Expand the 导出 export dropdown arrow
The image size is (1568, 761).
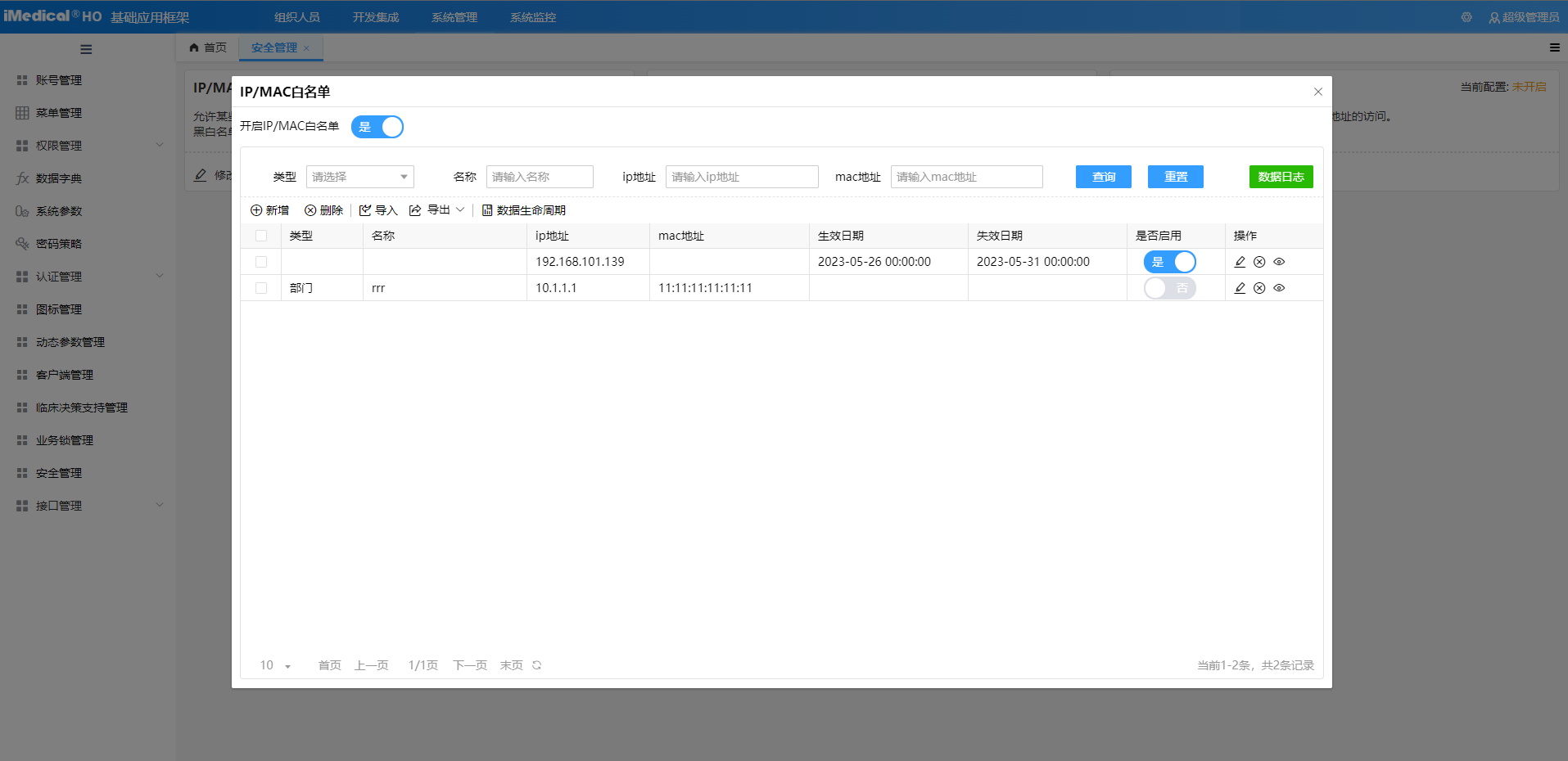[460, 210]
